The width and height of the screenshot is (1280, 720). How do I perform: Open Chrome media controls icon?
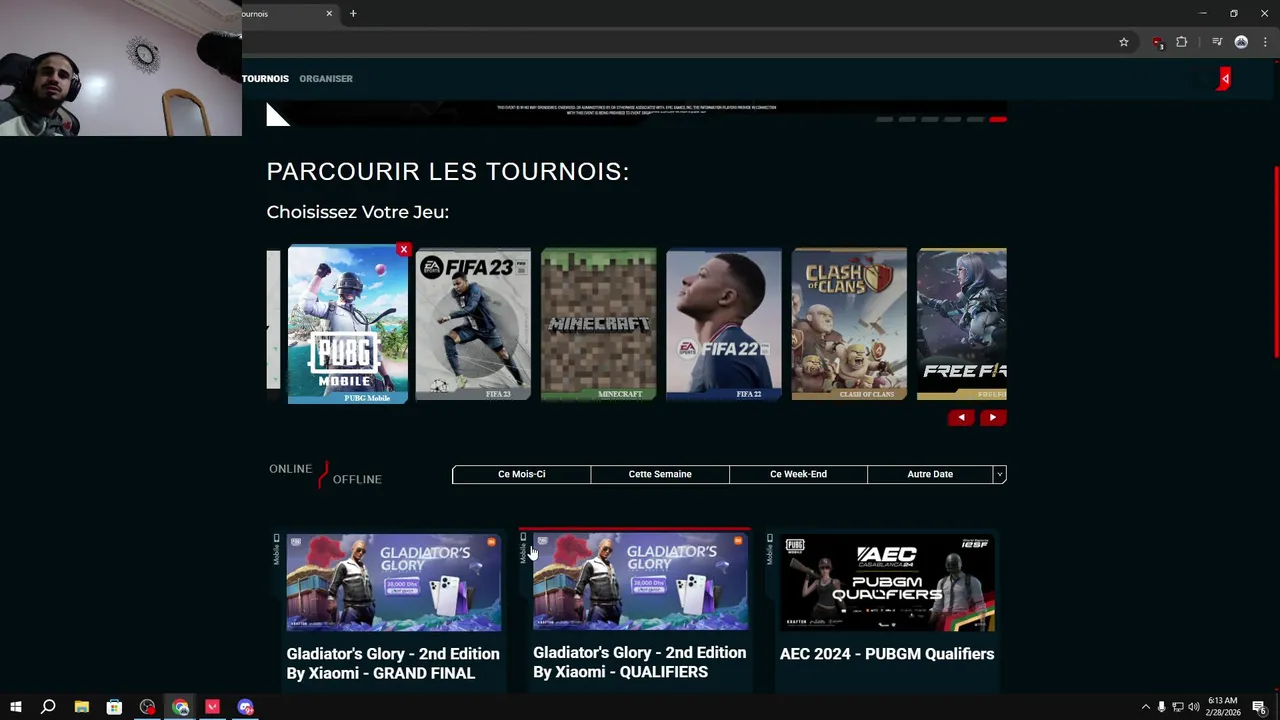1217,42
